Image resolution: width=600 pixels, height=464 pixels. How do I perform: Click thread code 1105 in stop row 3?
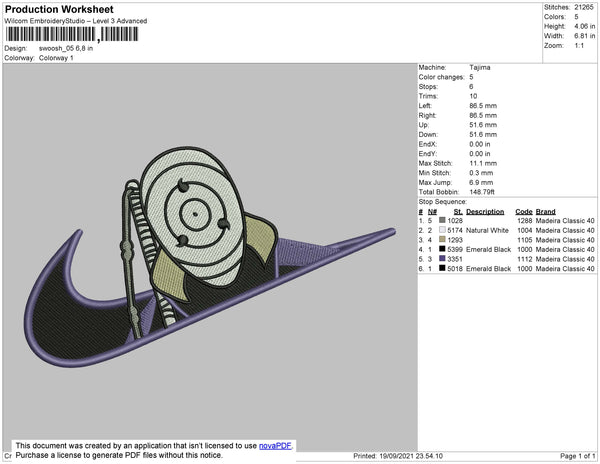pos(525,240)
